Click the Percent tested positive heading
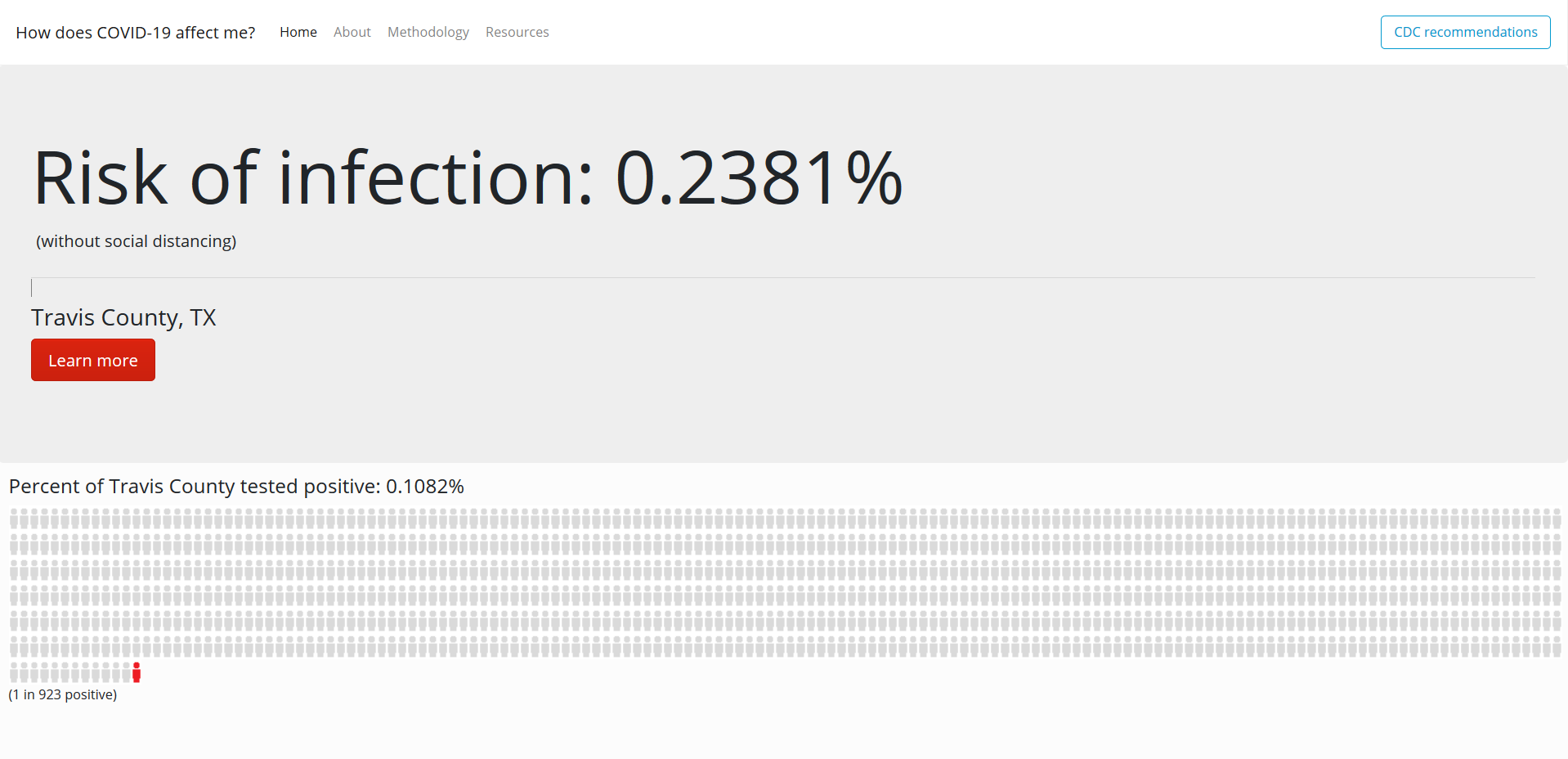The image size is (1568, 759). 236,487
